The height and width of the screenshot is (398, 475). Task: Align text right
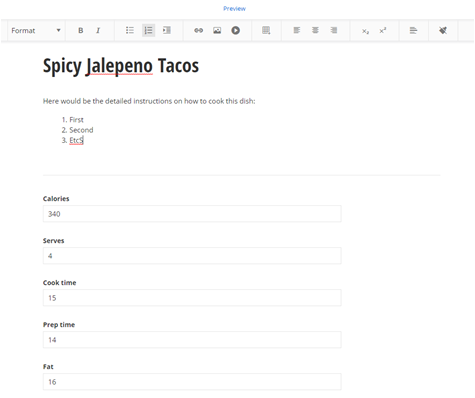pyautogui.click(x=334, y=31)
